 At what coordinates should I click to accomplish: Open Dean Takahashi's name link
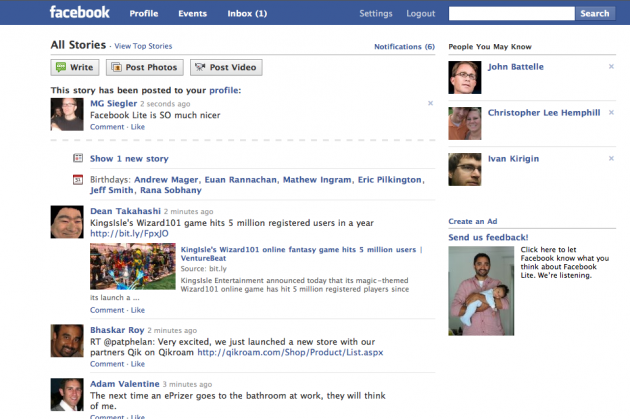click(x=125, y=211)
